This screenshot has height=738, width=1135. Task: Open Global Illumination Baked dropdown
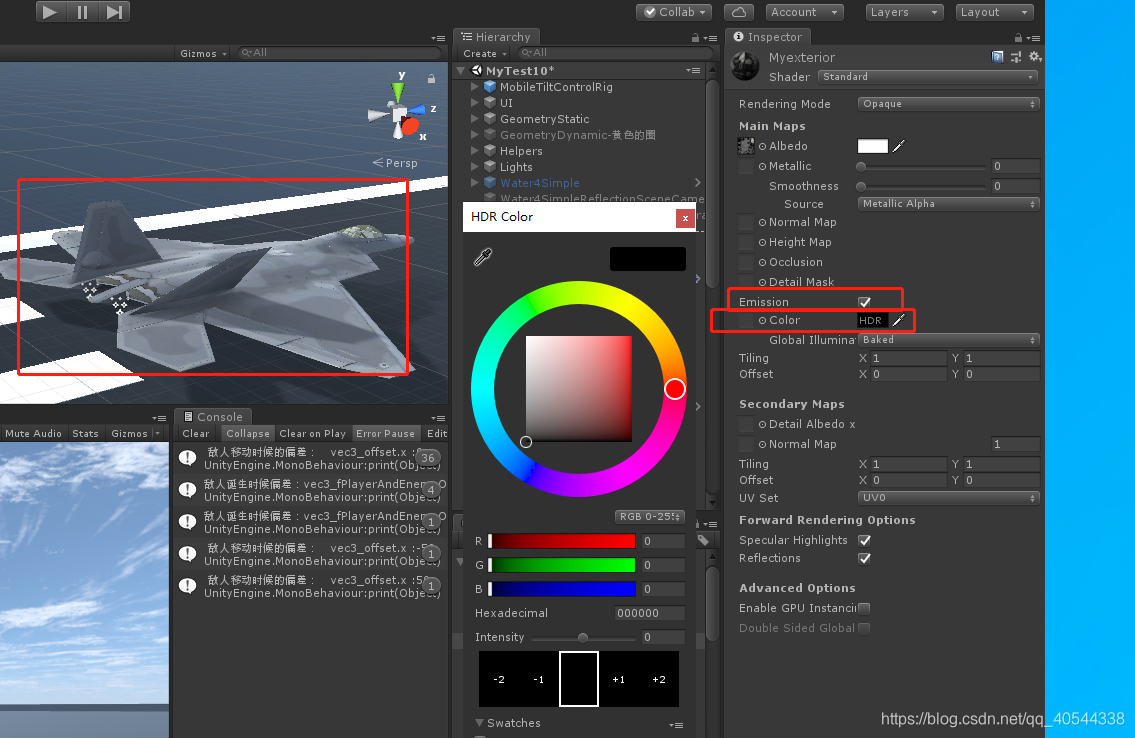(948, 340)
